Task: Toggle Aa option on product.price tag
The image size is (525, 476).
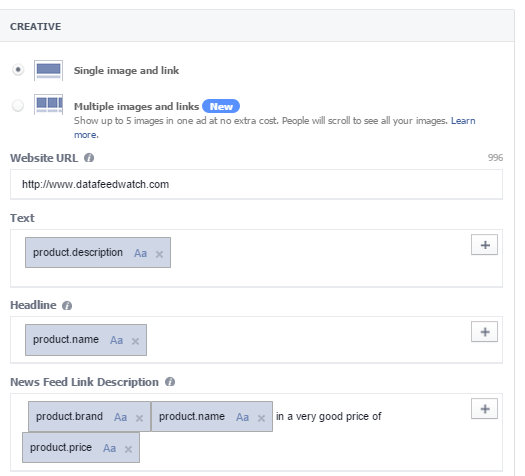Action: pos(109,449)
